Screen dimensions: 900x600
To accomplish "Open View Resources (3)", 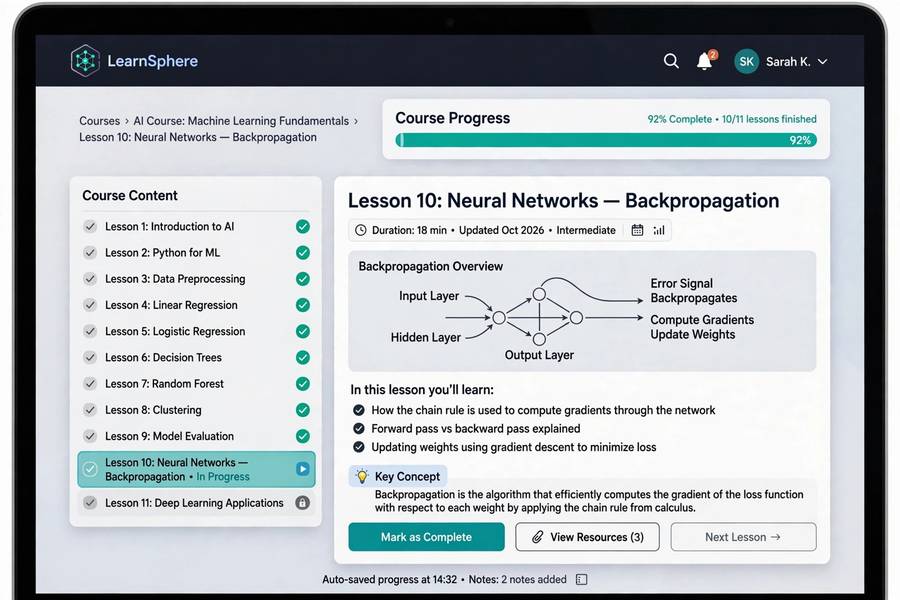I will (587, 537).
